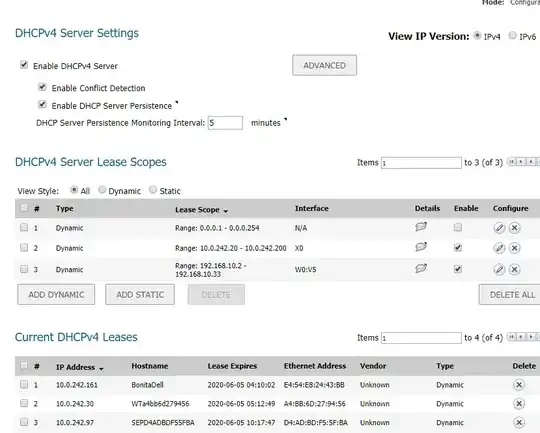Choose Dynamic view style
The image size is (540, 433).
click(x=102, y=190)
